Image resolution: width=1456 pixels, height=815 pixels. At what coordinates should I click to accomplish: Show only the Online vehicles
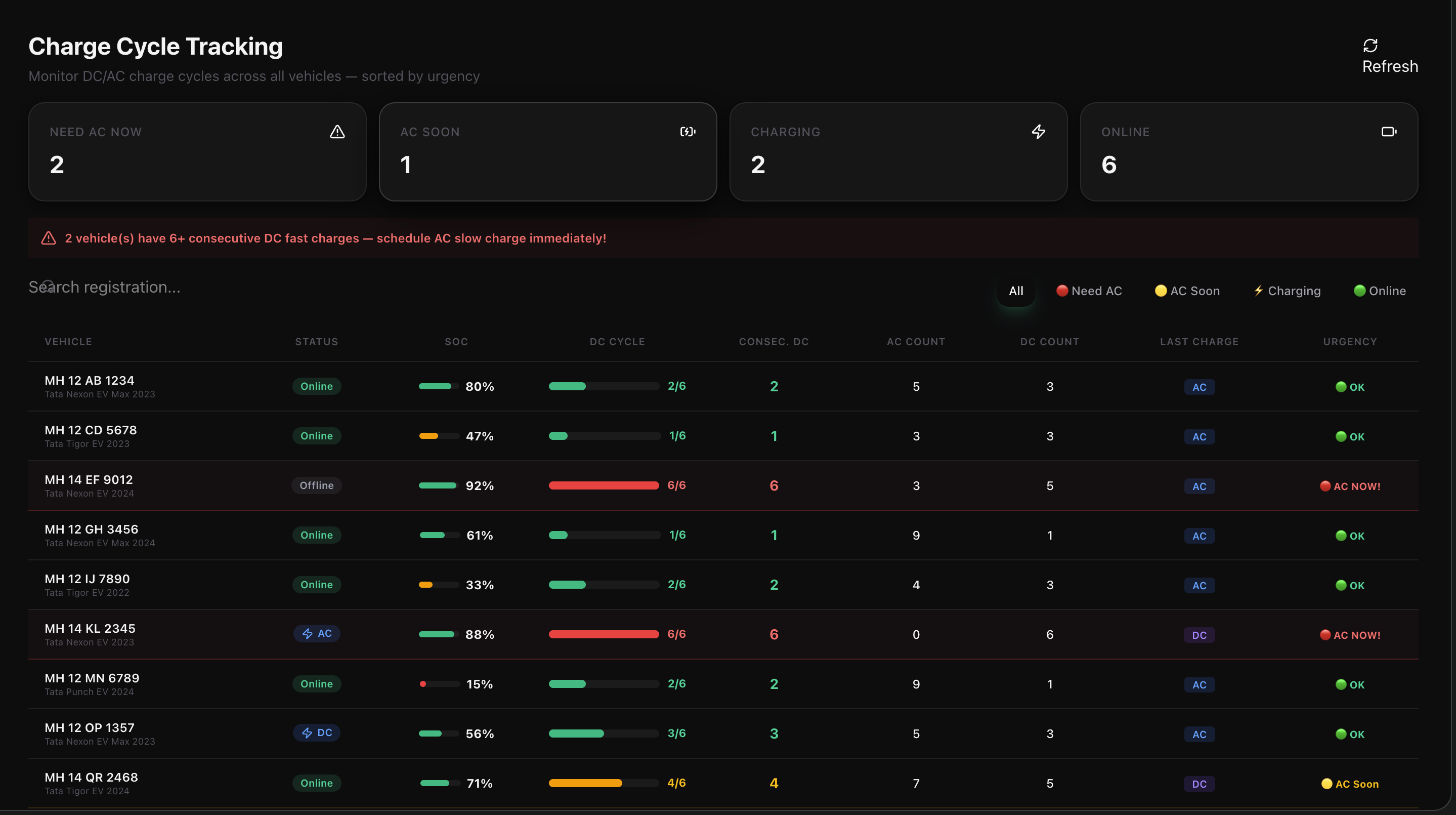click(1380, 291)
